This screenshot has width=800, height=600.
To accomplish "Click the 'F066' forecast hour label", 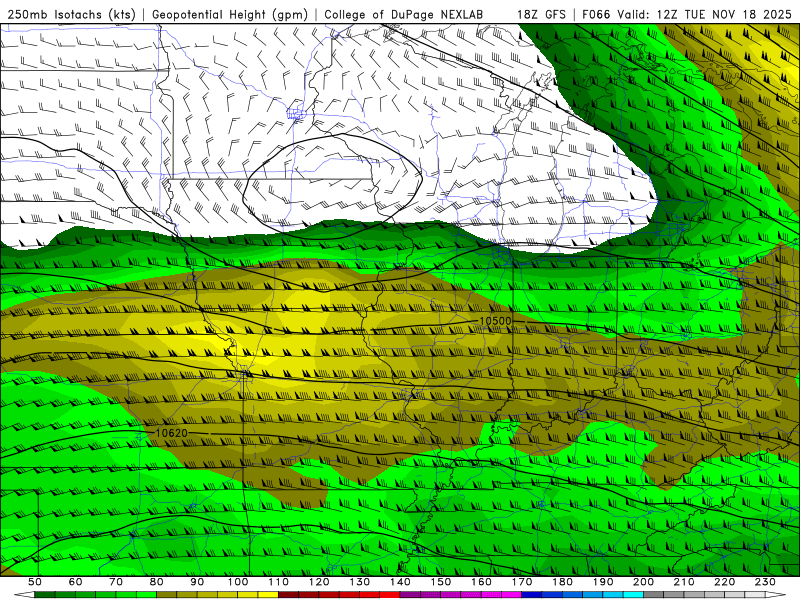I will click(596, 15).
